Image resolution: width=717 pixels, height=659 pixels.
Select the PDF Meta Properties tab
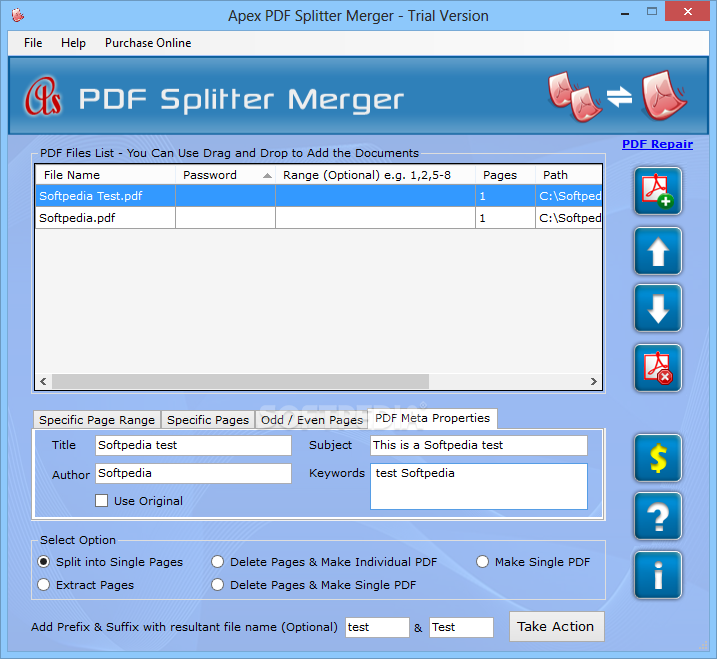pos(433,418)
